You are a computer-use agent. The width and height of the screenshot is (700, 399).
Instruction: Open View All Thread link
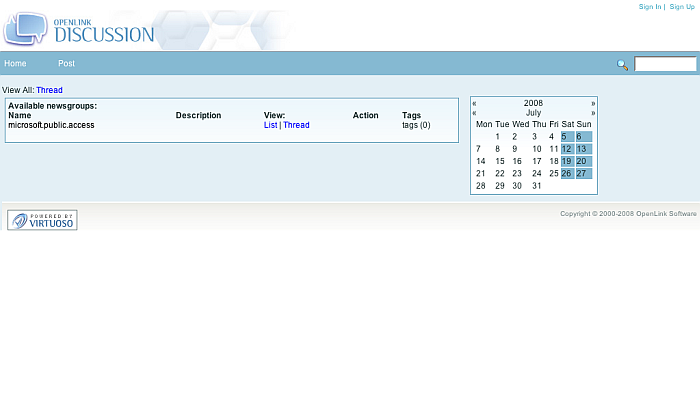49,90
